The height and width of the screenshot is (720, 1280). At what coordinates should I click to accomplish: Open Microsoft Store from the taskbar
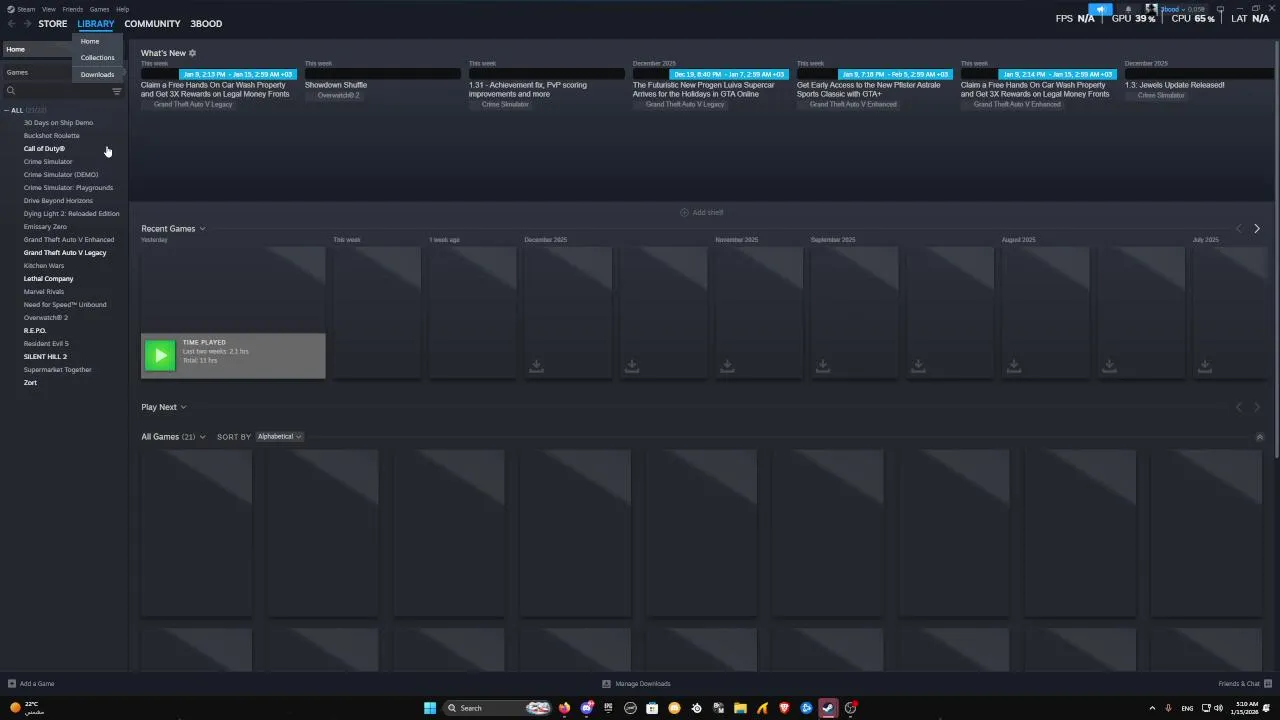(652, 708)
